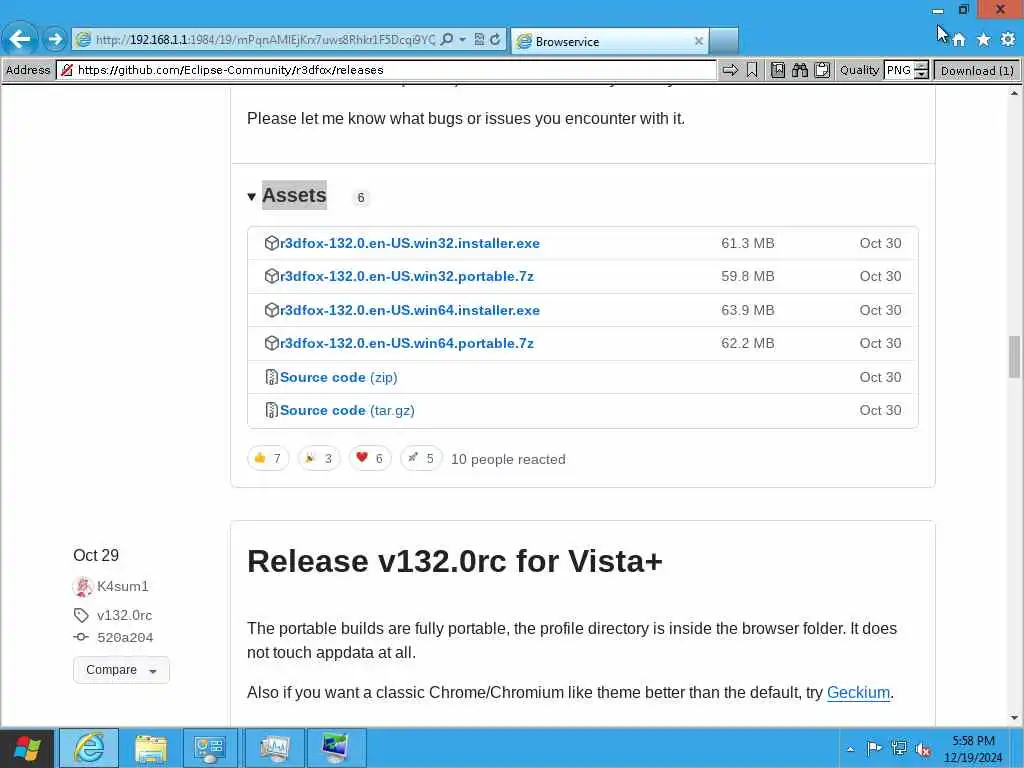
Task: Show hidden tray icons arrow
Action: [850, 749]
